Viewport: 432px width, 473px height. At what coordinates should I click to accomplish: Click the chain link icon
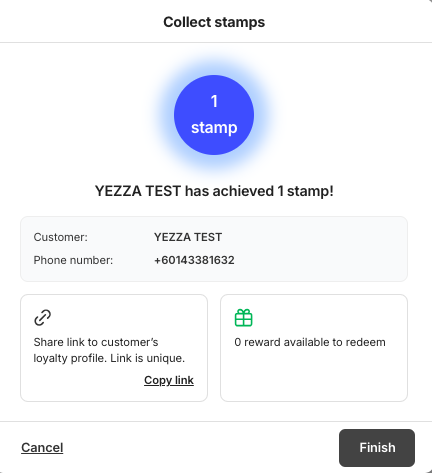tap(43, 317)
